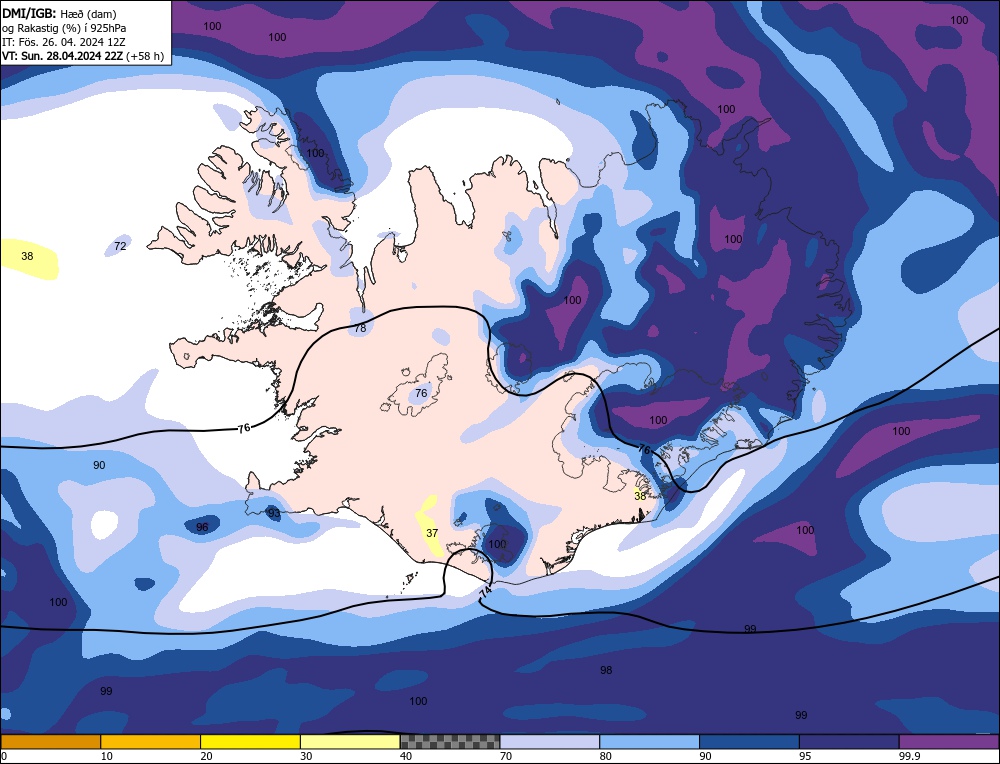This screenshot has height=764, width=1000.
Task: Click the checkered 40–70 legend swatch
Action: [450, 742]
